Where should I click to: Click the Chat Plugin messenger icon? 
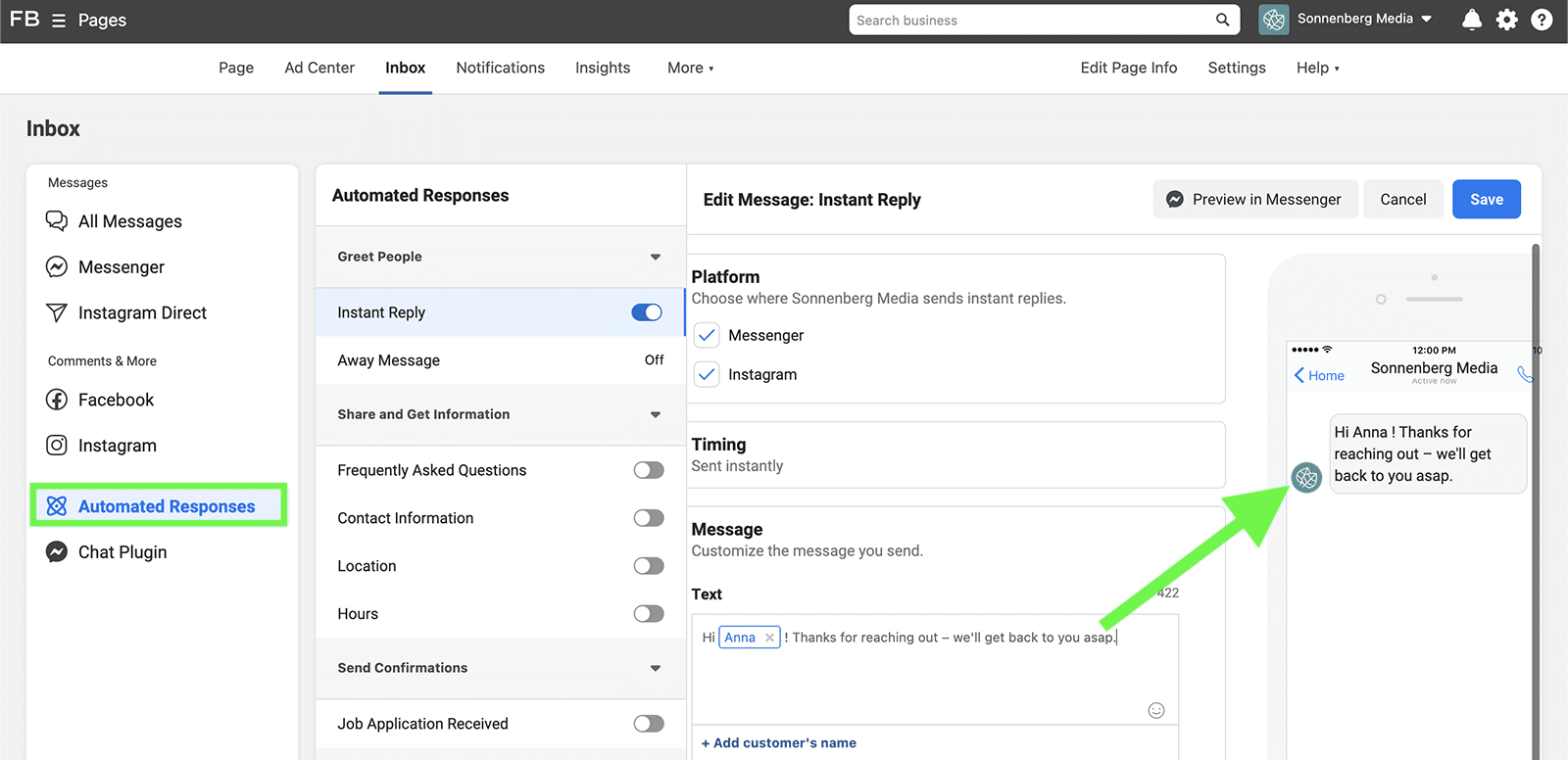(x=57, y=551)
